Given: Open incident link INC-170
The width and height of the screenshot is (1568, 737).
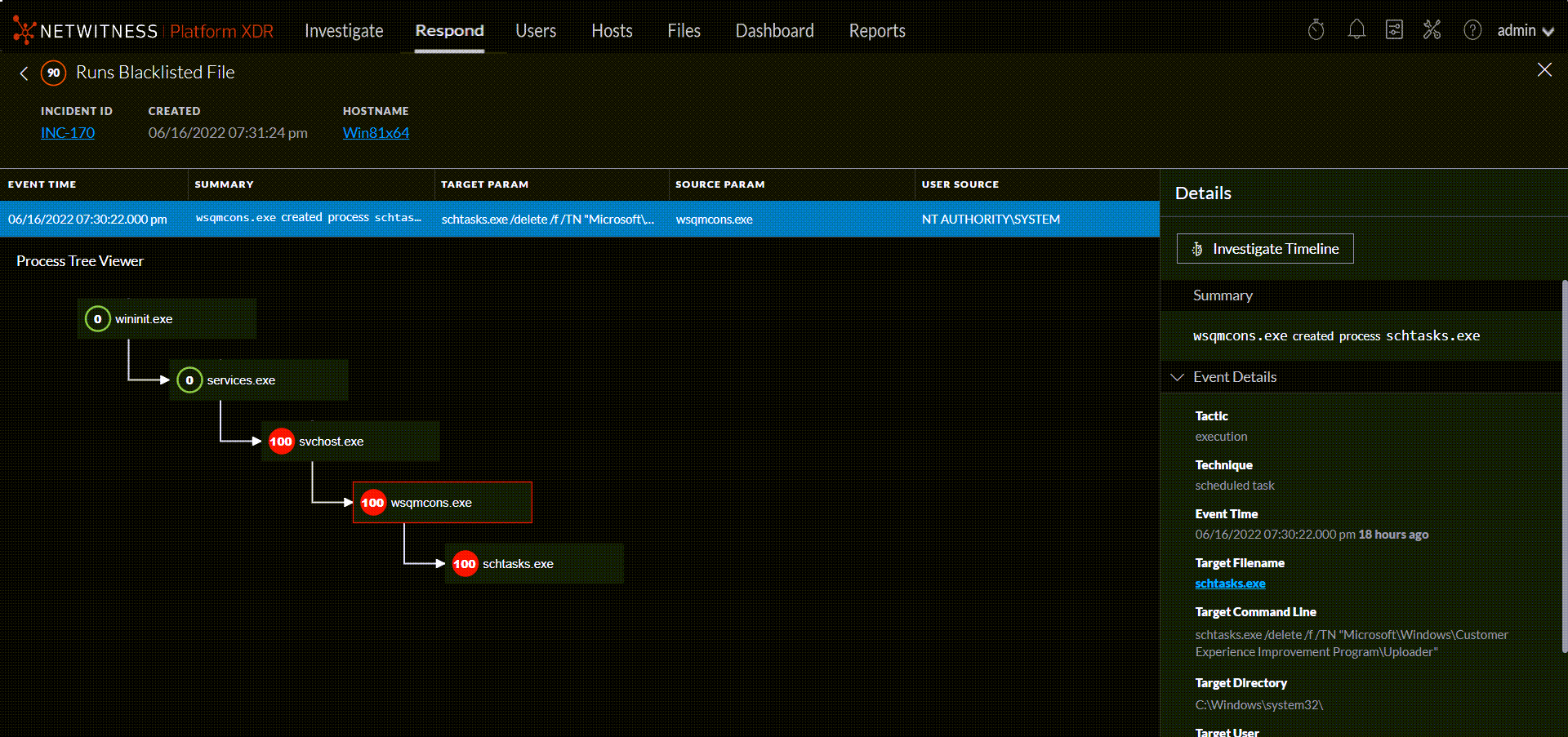Looking at the screenshot, I should pos(68,133).
